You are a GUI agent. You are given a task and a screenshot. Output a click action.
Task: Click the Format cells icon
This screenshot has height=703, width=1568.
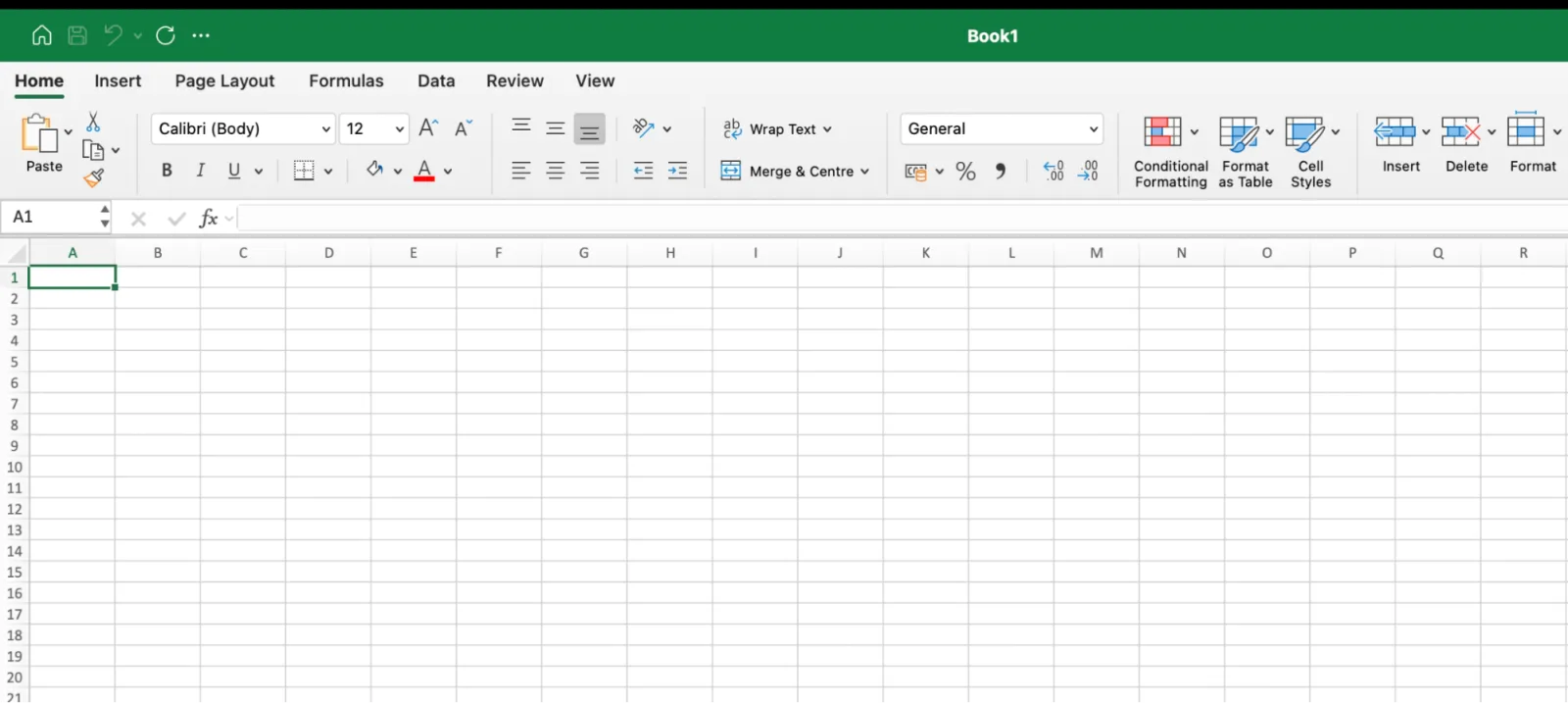pyautogui.click(x=1526, y=129)
